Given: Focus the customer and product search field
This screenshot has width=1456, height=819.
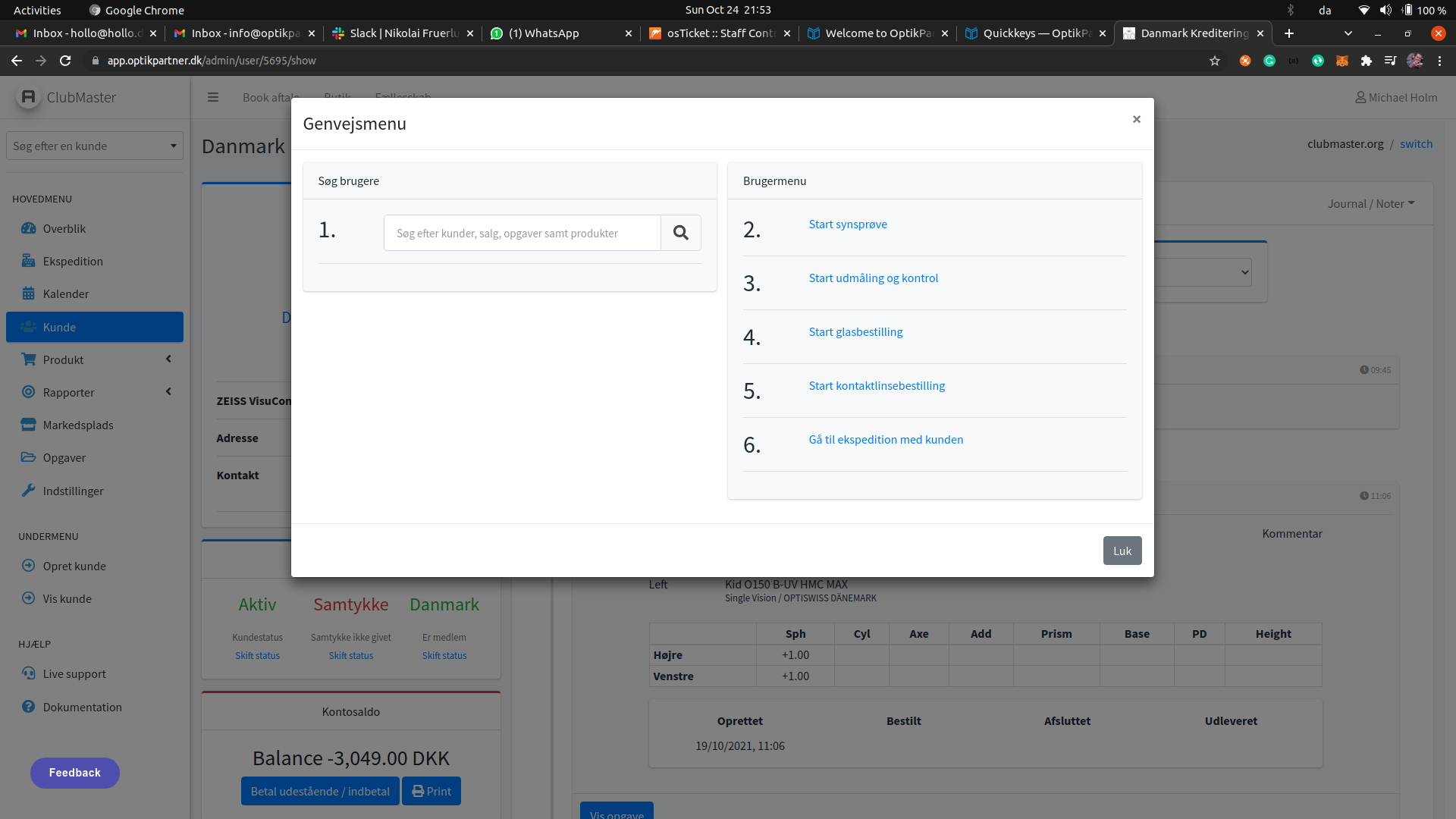Looking at the screenshot, I should point(522,233).
